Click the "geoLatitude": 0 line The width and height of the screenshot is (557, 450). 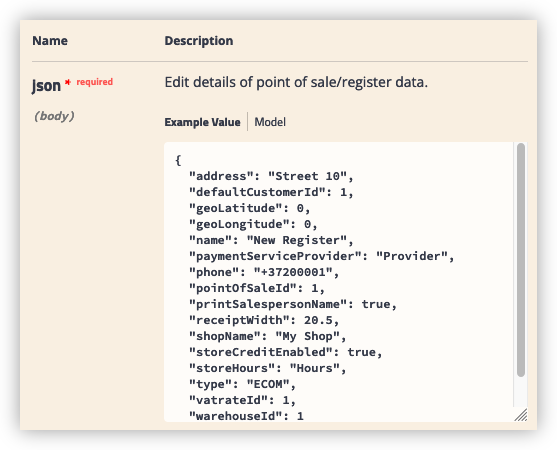click(x=249, y=208)
